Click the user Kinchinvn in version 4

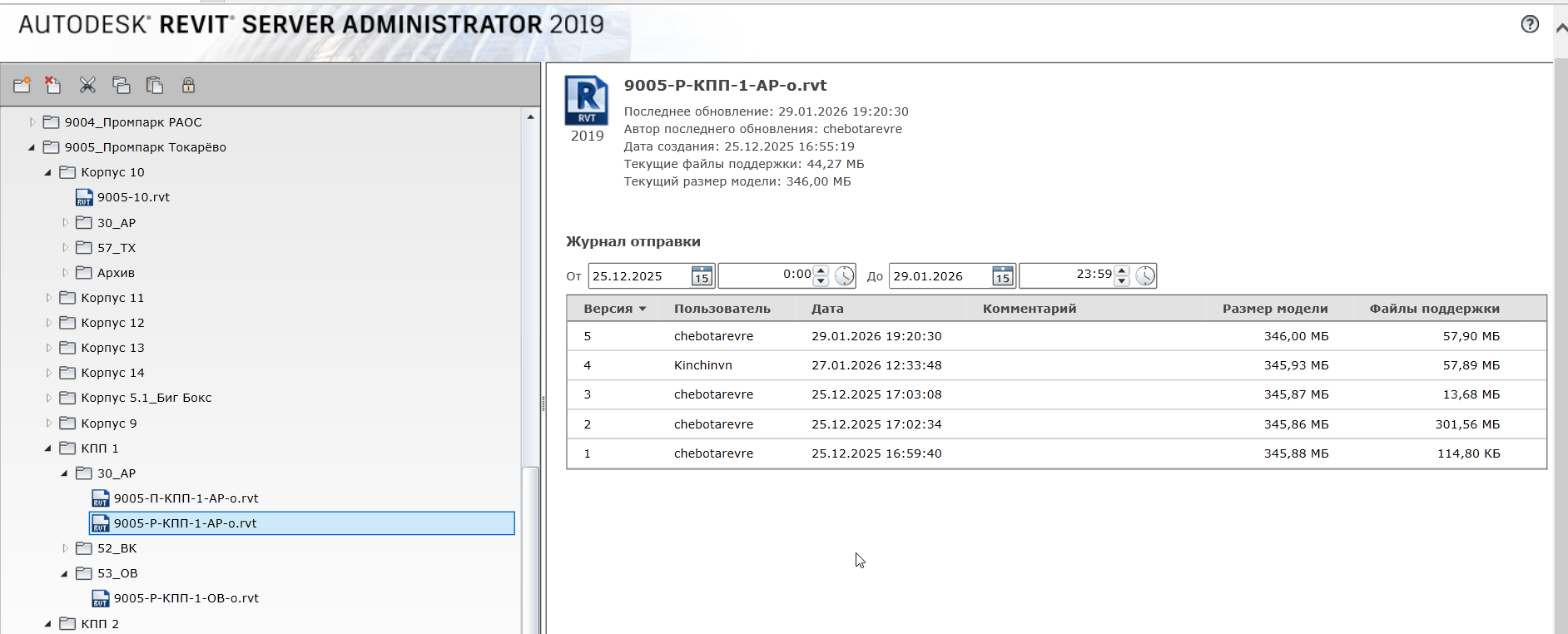click(x=703, y=365)
